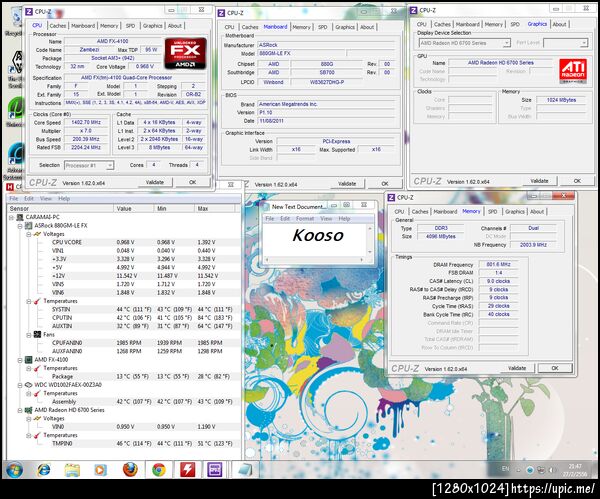This screenshot has width=600, height=499.
Task: Switch to Caches tab in the FX-logo CPU-Z window
Action: coord(58,26)
